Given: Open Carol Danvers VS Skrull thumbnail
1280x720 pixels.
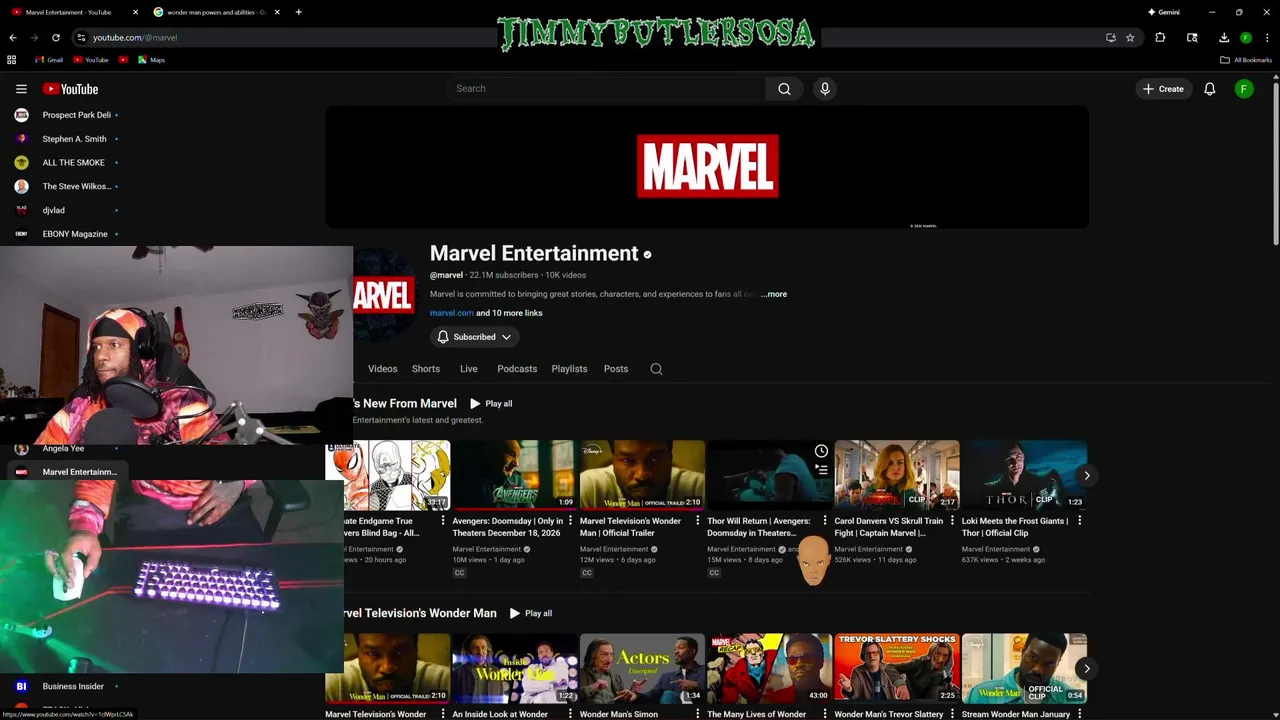Looking at the screenshot, I should [x=896, y=475].
